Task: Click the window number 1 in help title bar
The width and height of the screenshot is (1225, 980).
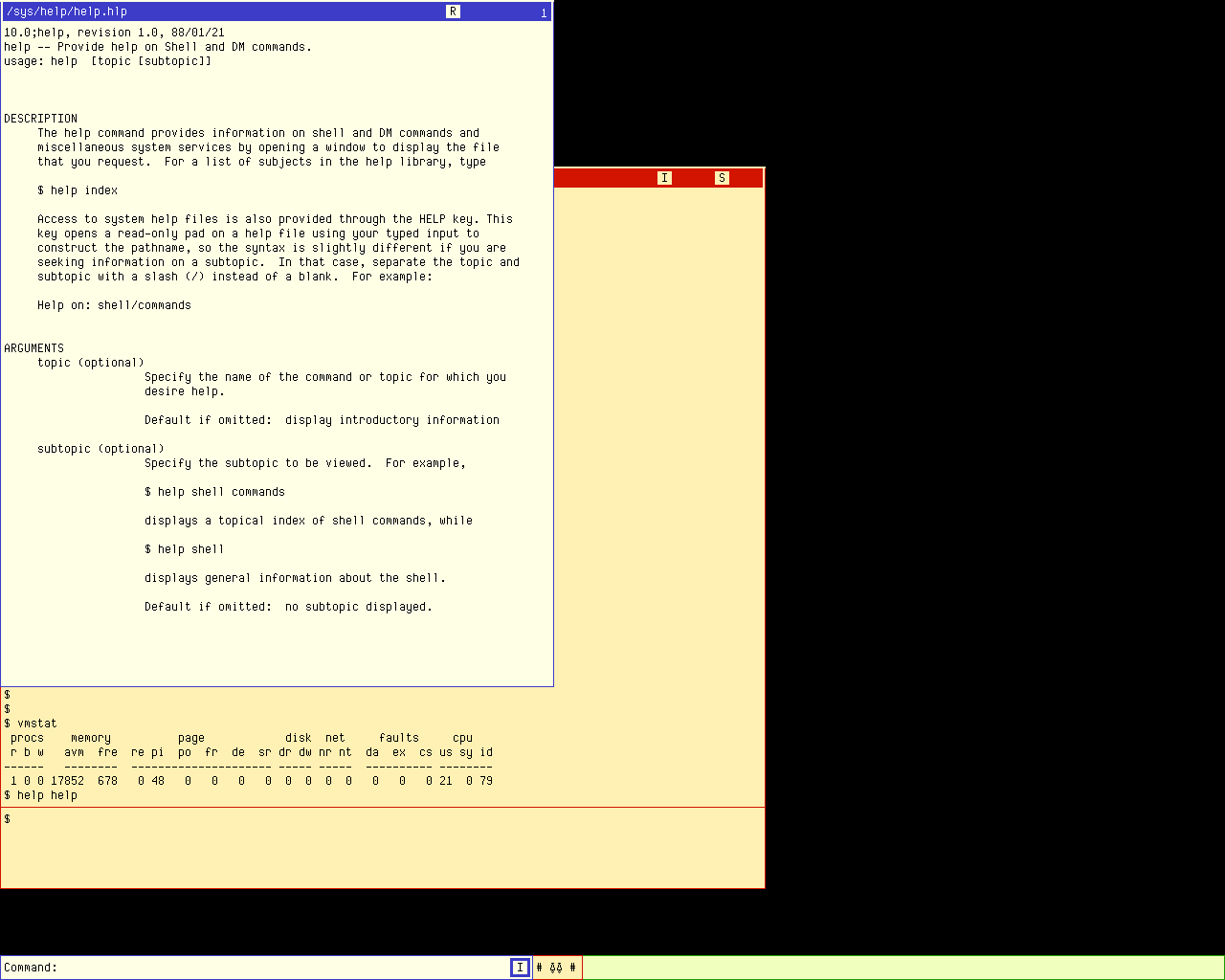Action: (544, 13)
